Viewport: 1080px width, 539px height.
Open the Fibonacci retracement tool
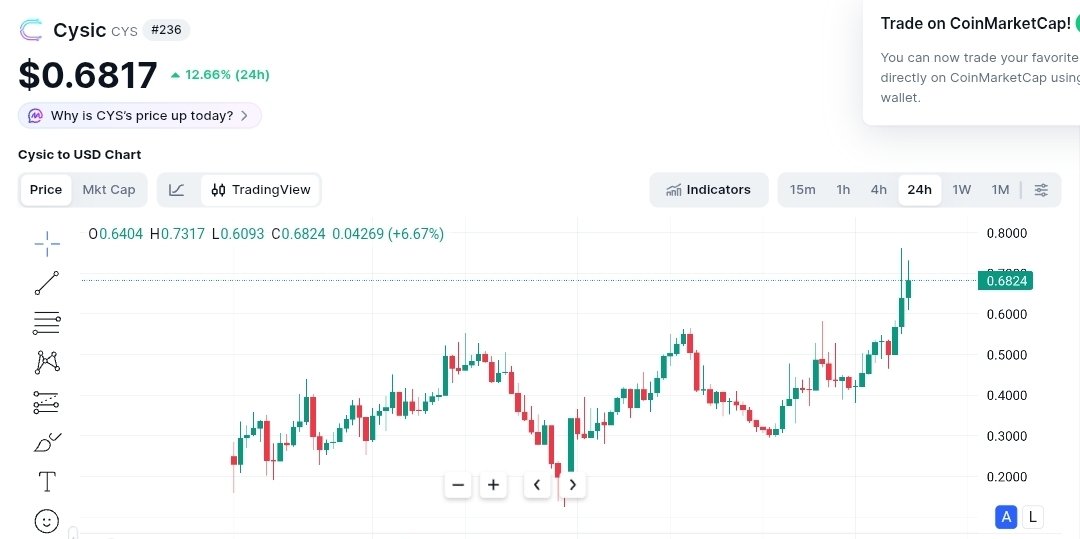pyautogui.click(x=47, y=322)
